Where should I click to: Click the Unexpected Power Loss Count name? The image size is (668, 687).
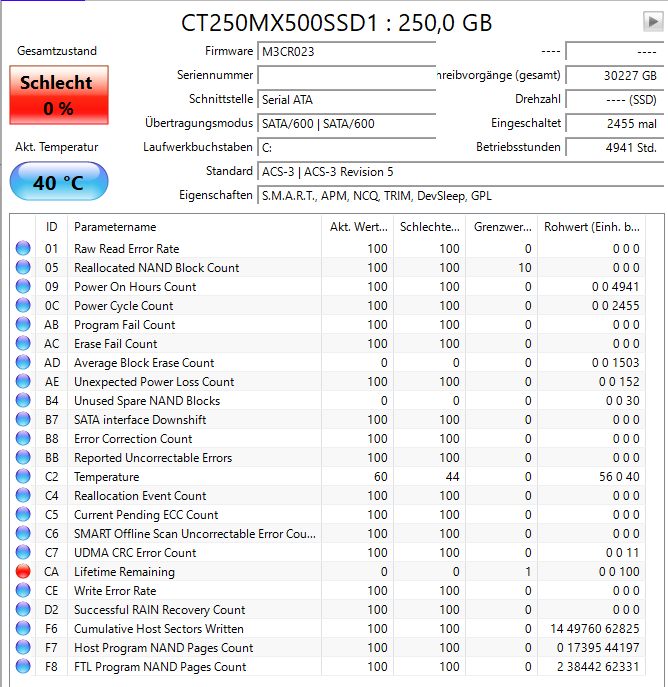point(154,382)
